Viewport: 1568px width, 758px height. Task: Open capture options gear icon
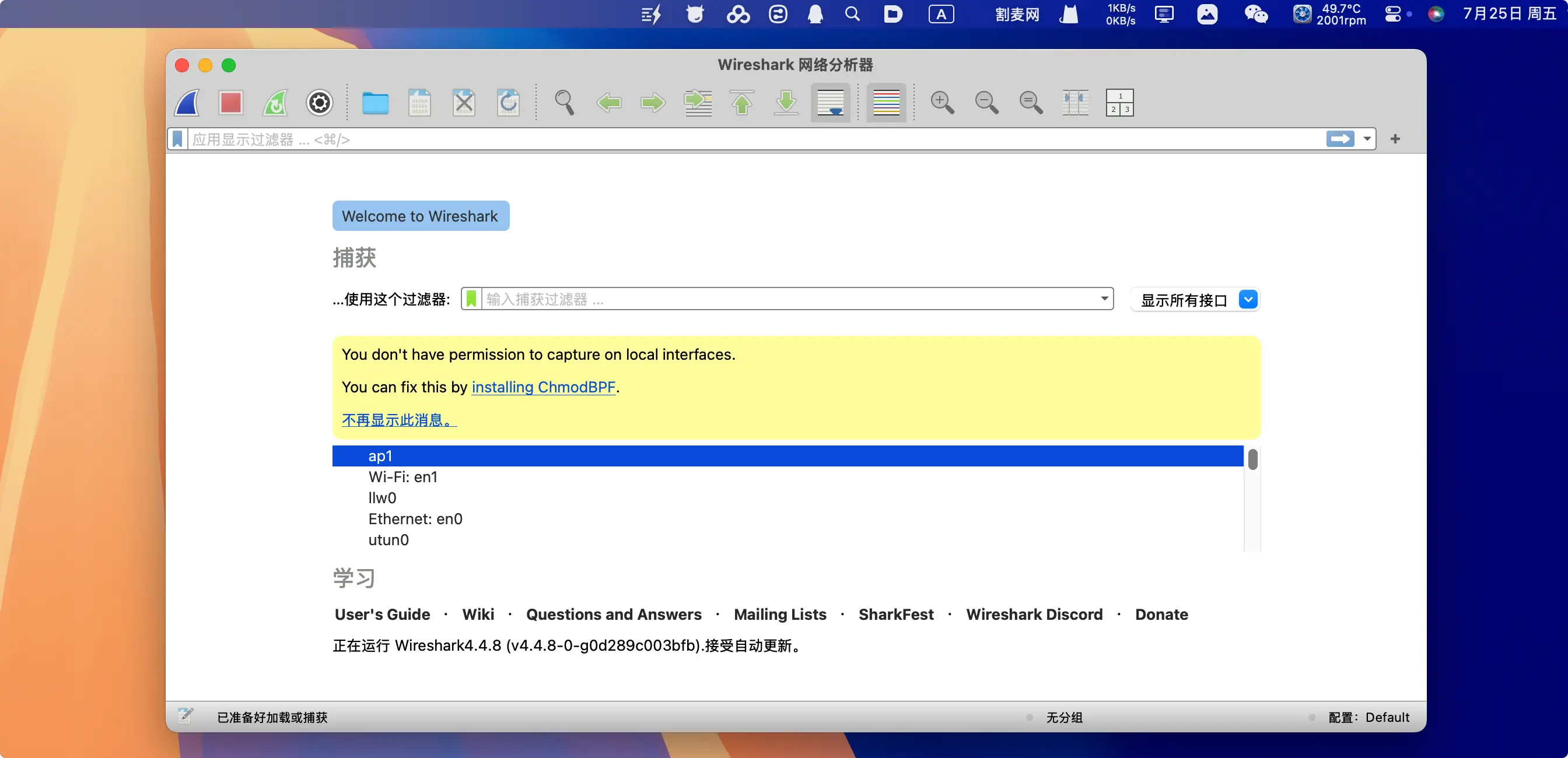click(320, 102)
